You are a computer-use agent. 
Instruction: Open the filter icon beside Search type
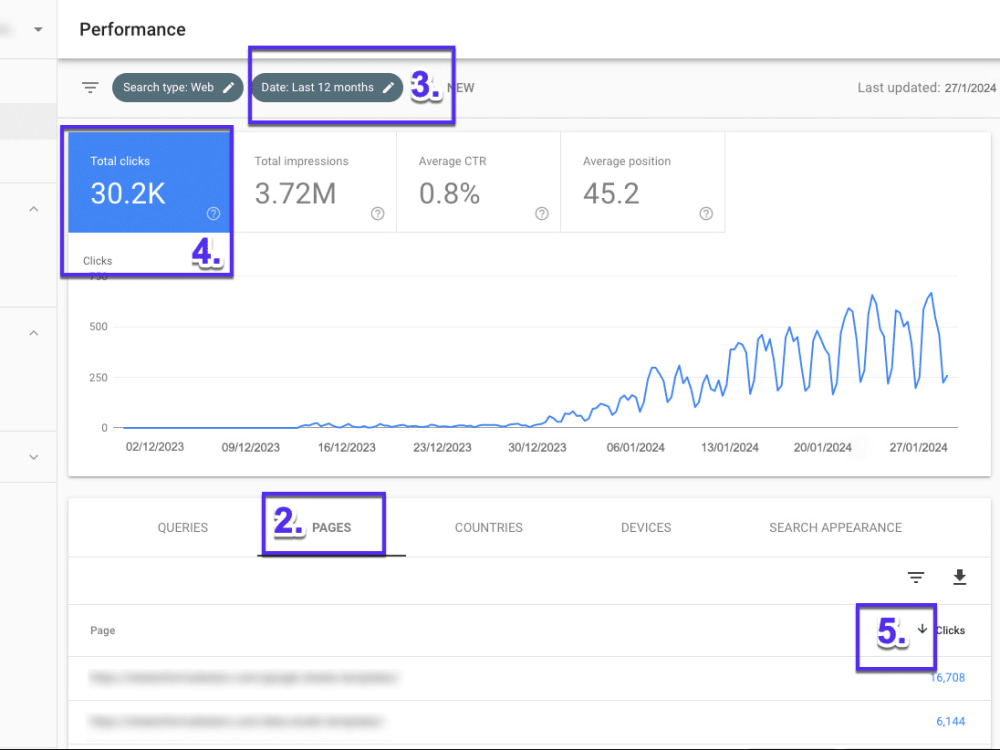coord(90,87)
